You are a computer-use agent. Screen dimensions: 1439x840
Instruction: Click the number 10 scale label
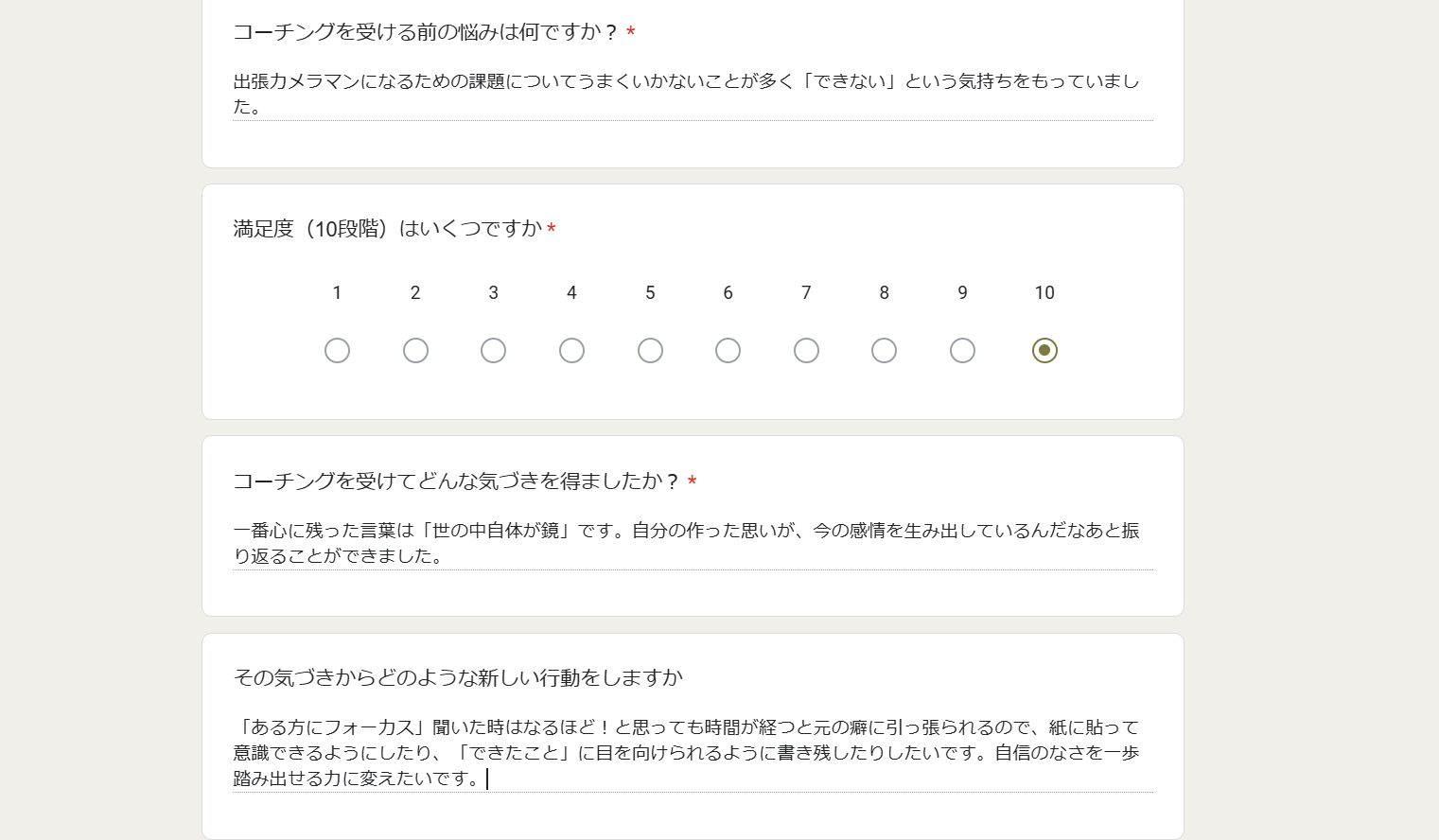coord(1044,293)
